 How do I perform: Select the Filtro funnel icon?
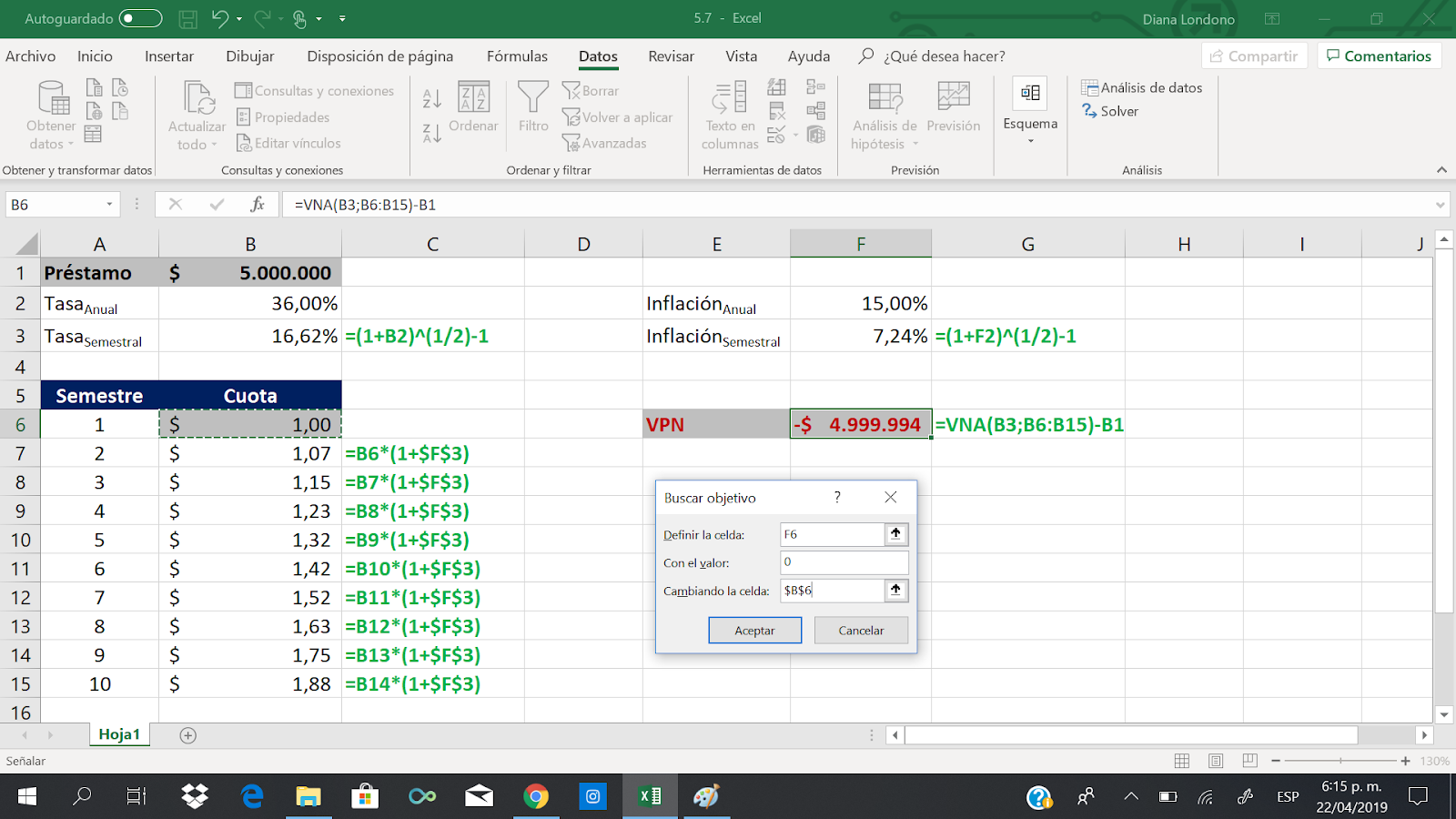click(531, 107)
